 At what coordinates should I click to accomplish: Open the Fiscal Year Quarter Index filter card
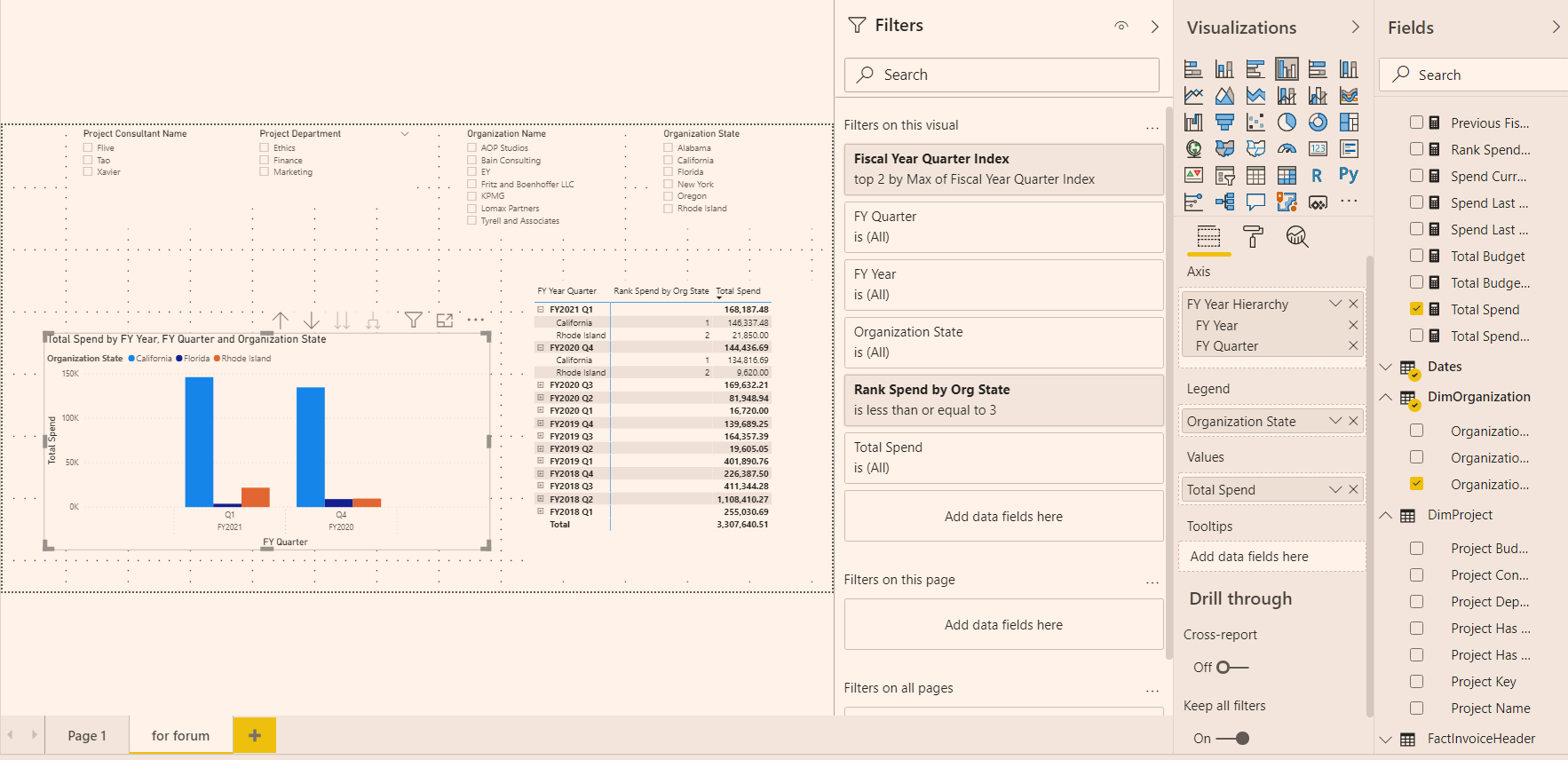pyautogui.click(x=1003, y=169)
